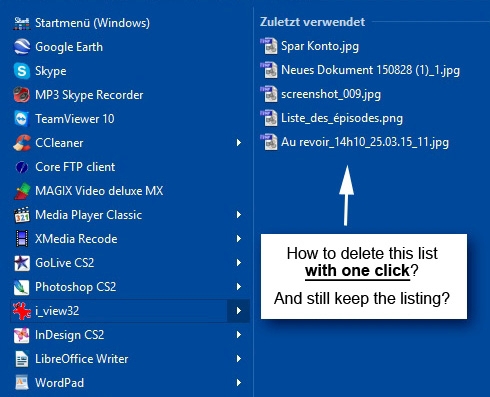Click the file icon beside Spar Konto.jpg
The height and width of the screenshot is (397, 490).
(269, 46)
